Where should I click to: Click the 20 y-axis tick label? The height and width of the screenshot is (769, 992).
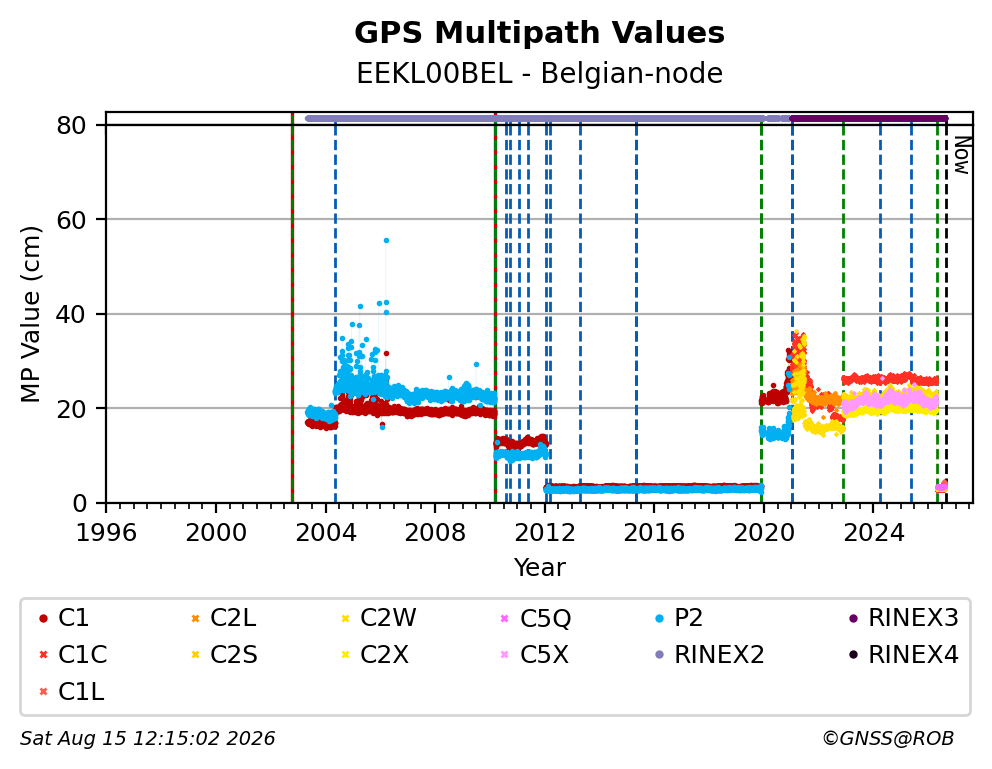pyautogui.click(x=71, y=409)
